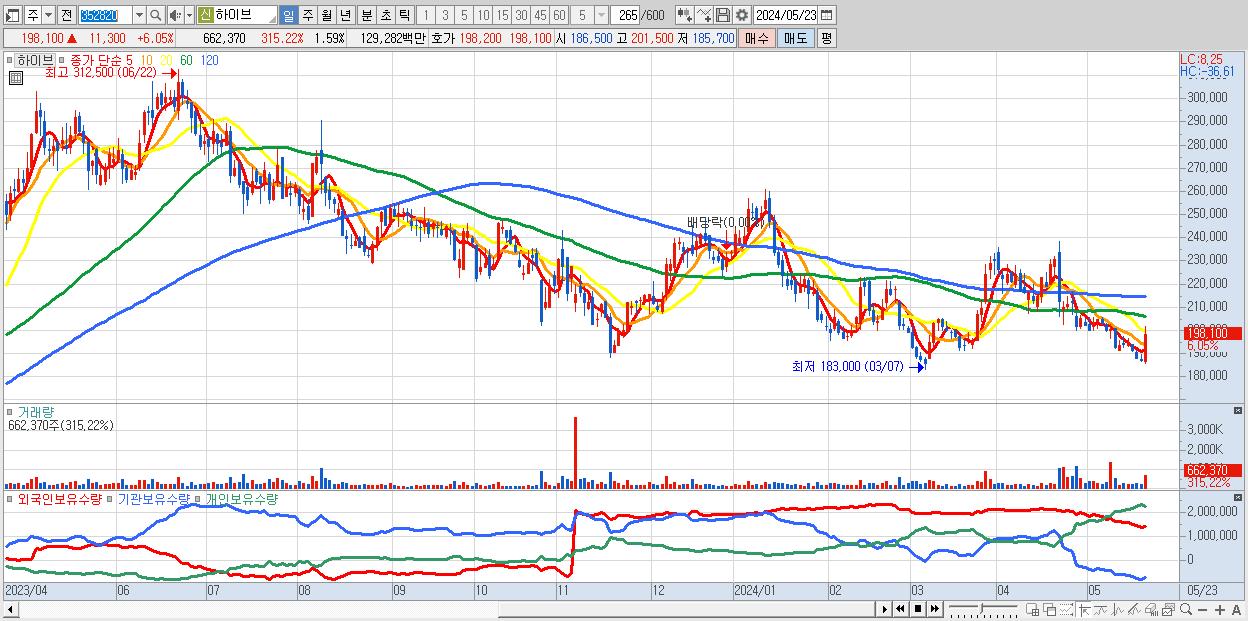The image size is (1248, 621).
Task: Click the fast-forward playback button
Action: pos(934,609)
